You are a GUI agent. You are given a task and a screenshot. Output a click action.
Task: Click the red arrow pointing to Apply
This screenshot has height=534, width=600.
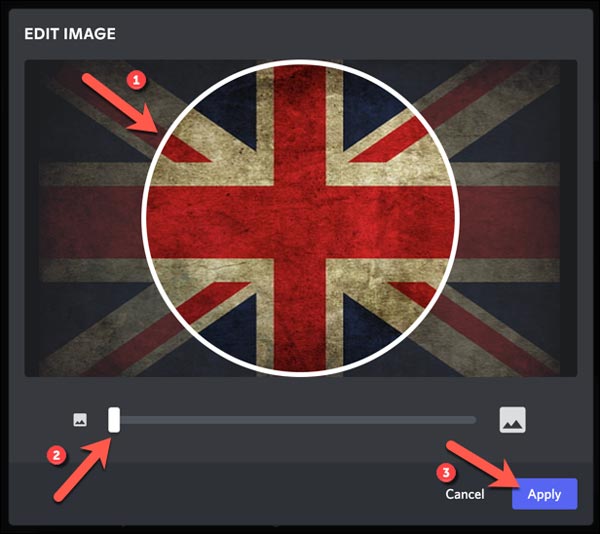[x=483, y=465]
